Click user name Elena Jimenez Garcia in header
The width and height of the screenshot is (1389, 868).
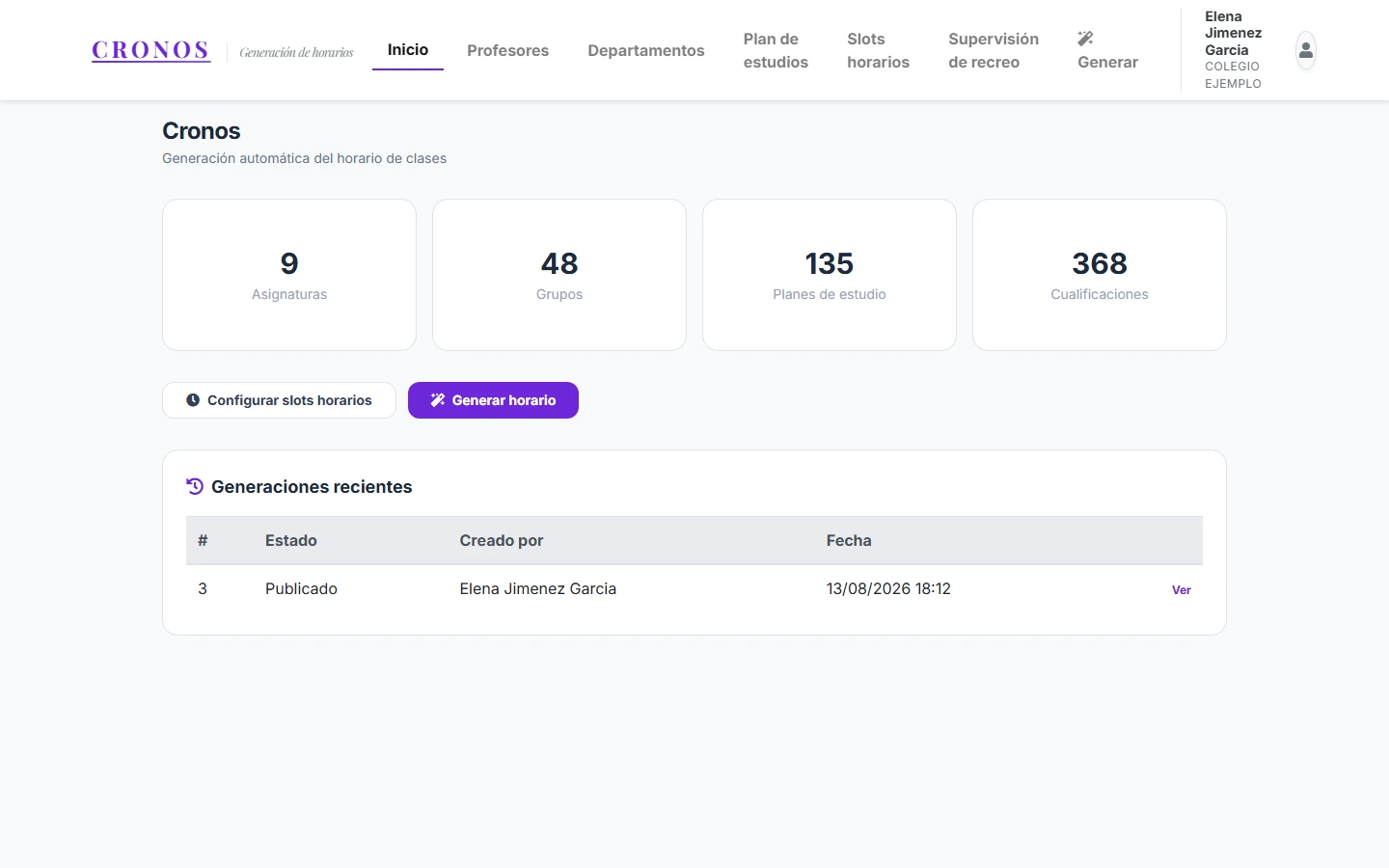click(1233, 33)
